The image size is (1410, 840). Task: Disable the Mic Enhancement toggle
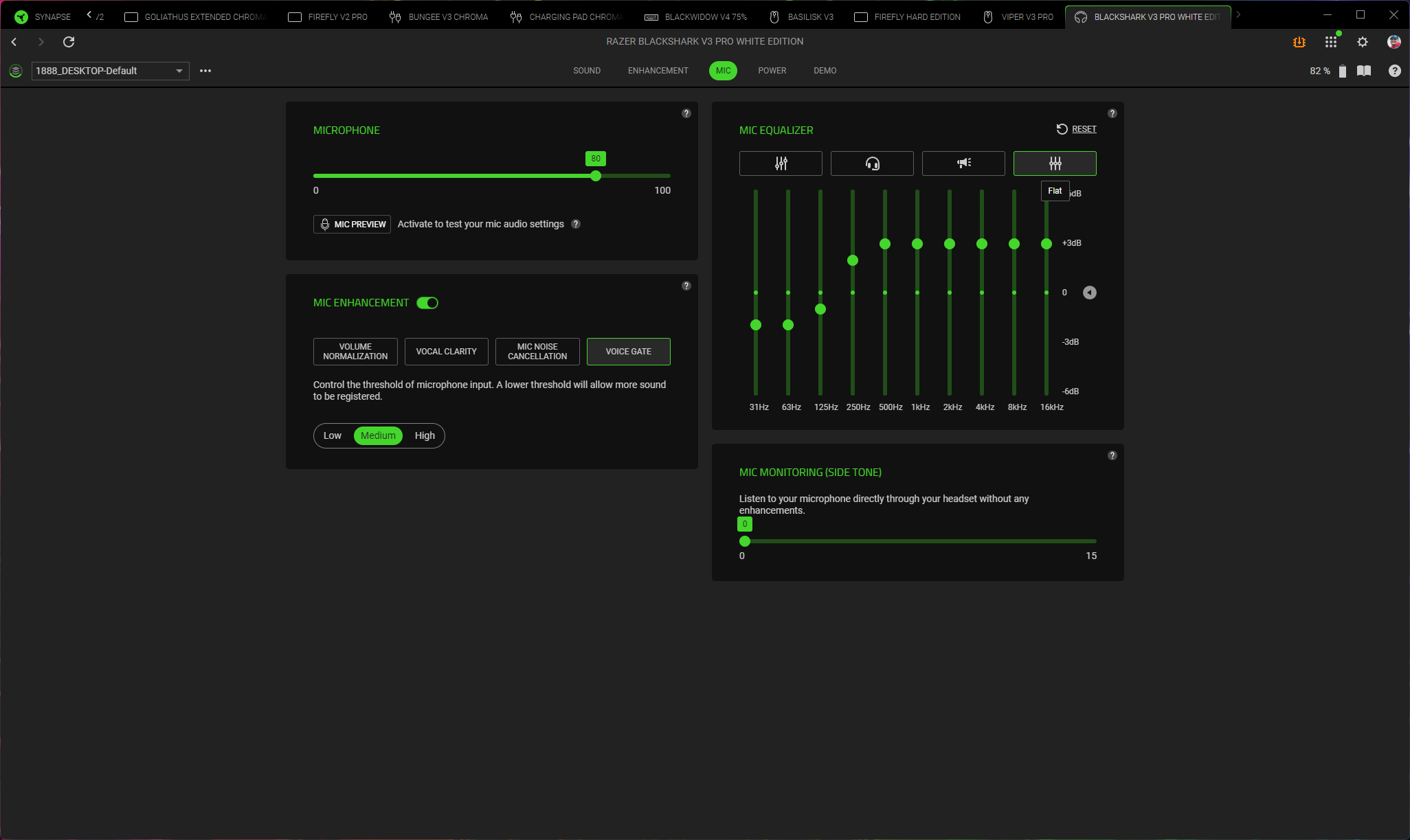point(427,303)
